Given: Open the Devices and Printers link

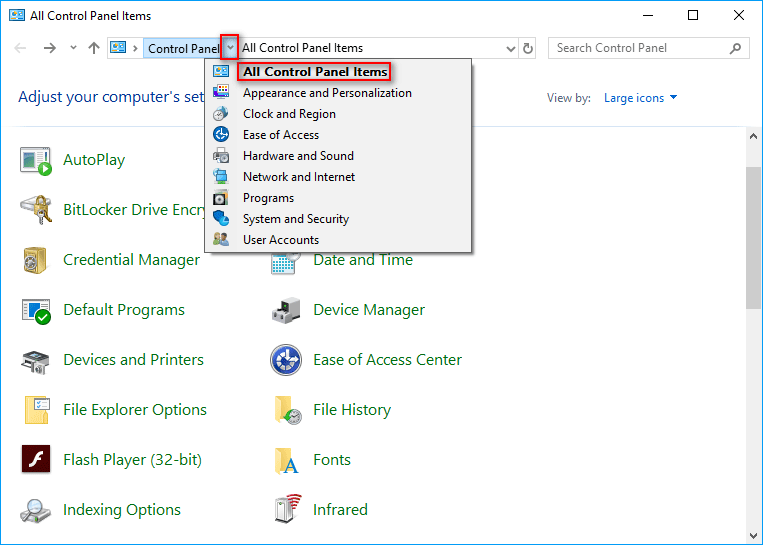Looking at the screenshot, I should [133, 360].
